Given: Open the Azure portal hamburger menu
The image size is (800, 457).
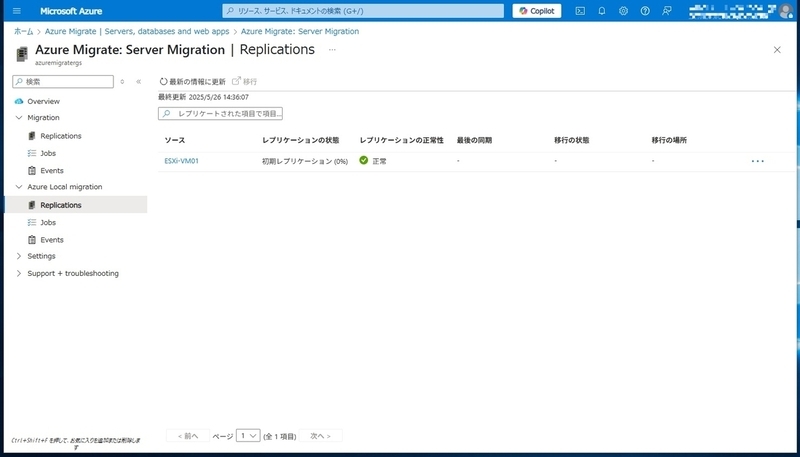Looking at the screenshot, I should 16,11.
